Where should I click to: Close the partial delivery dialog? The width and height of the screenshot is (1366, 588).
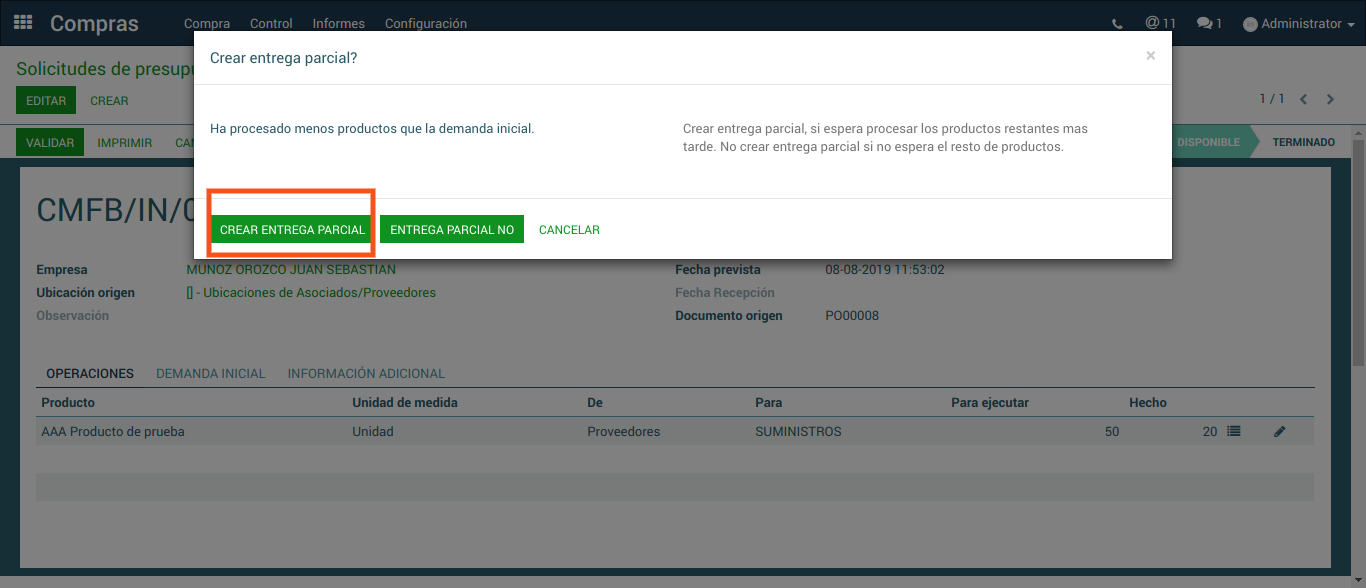click(1150, 56)
